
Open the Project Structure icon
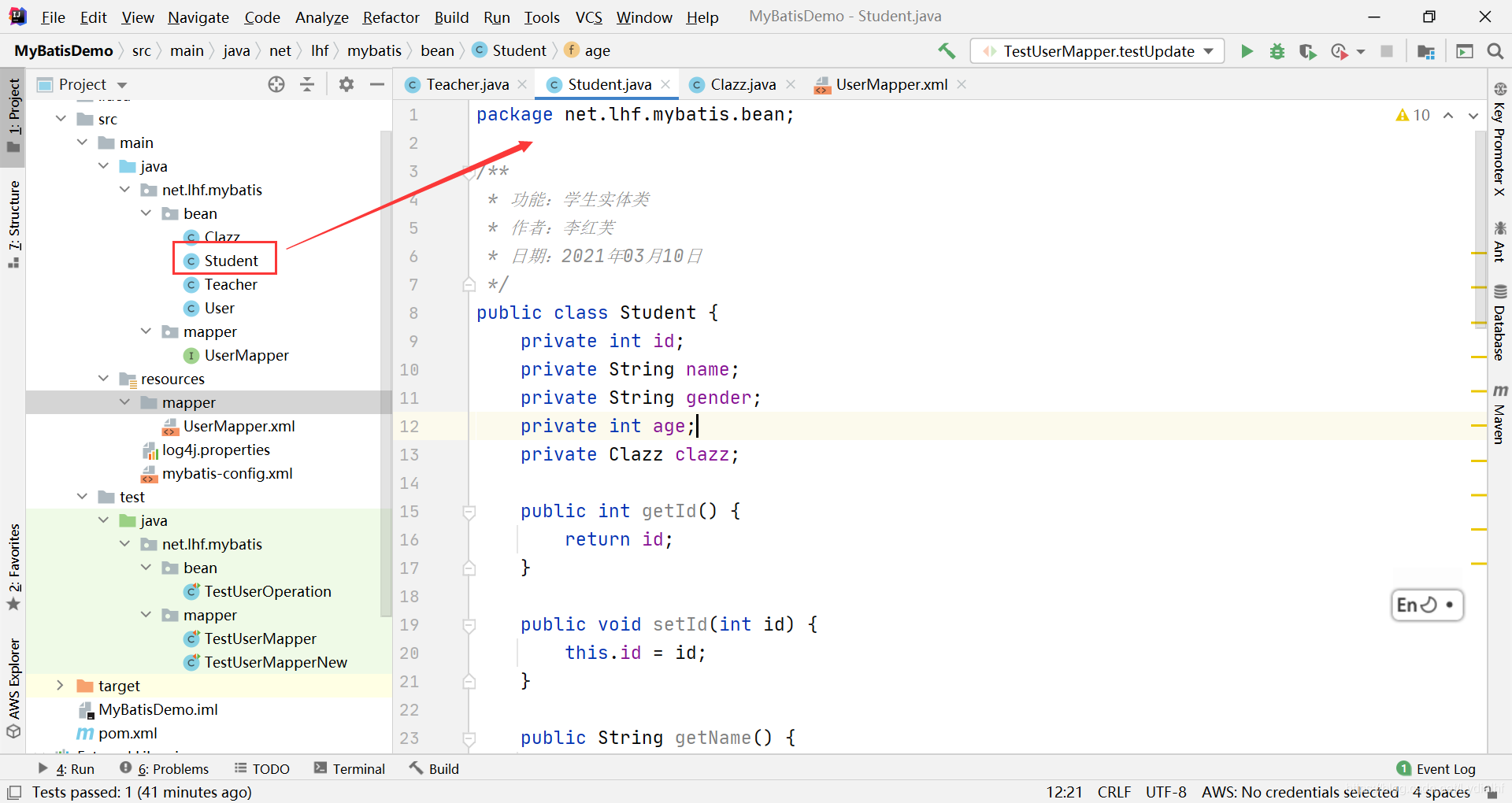1425,51
